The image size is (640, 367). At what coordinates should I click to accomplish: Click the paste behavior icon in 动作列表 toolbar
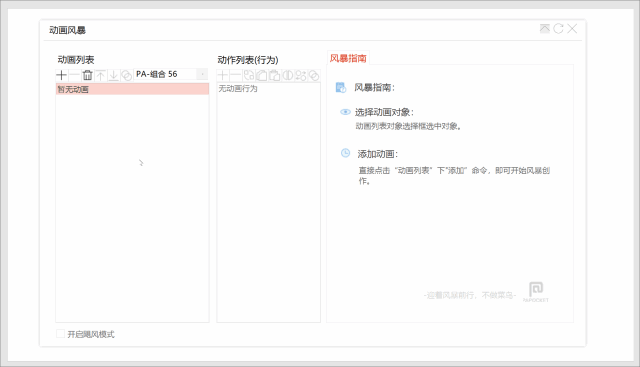tap(275, 75)
